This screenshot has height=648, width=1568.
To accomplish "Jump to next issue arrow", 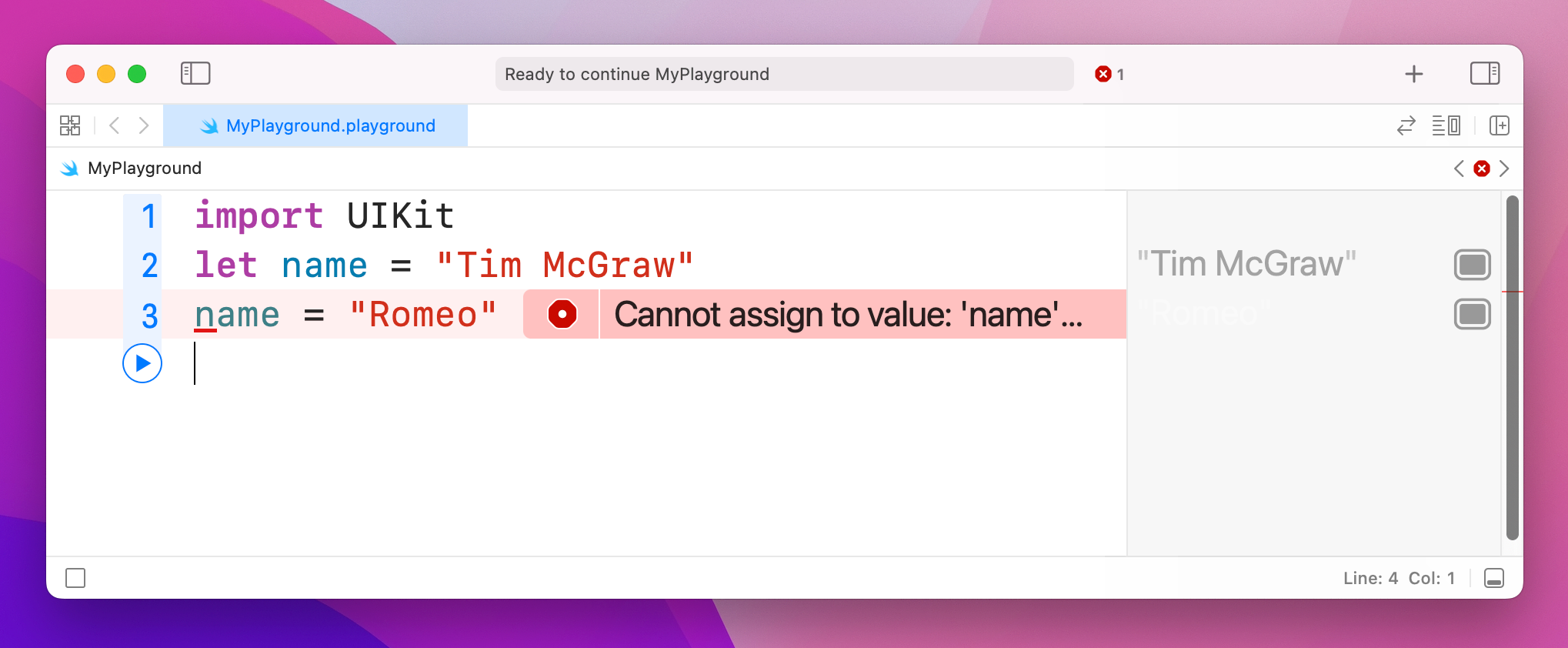I will coord(1504,169).
